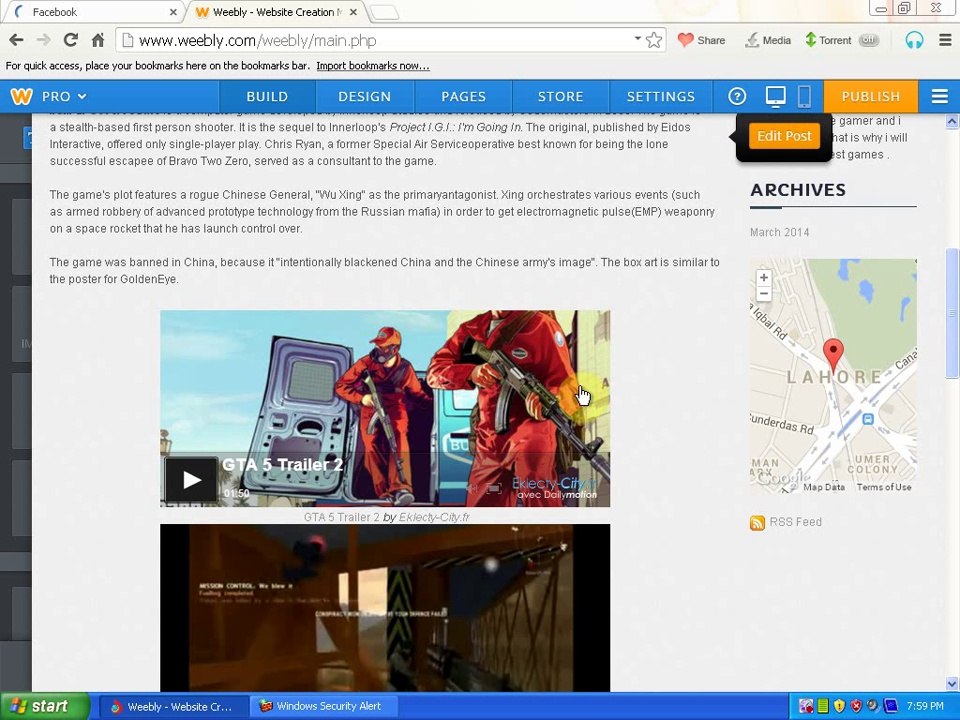This screenshot has width=960, height=720.
Task: Click the red map pin marker
Action: (x=833, y=354)
